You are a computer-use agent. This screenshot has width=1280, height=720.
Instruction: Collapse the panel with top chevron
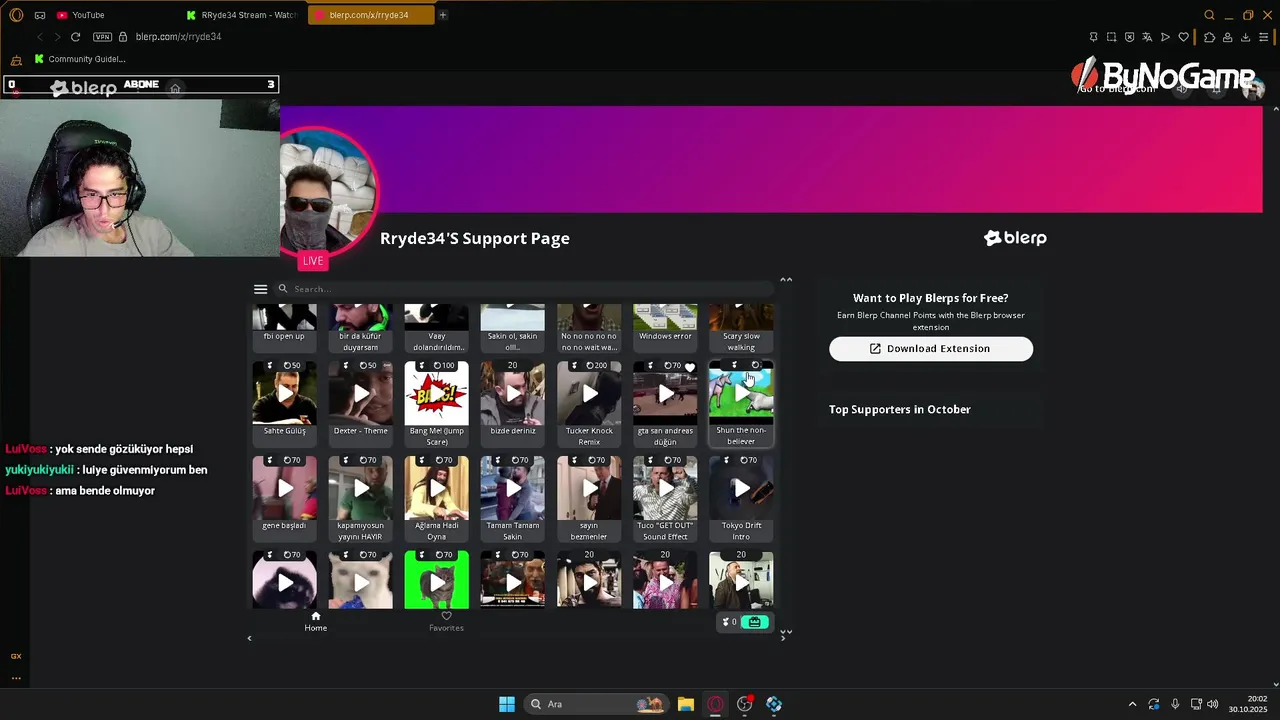(786, 280)
